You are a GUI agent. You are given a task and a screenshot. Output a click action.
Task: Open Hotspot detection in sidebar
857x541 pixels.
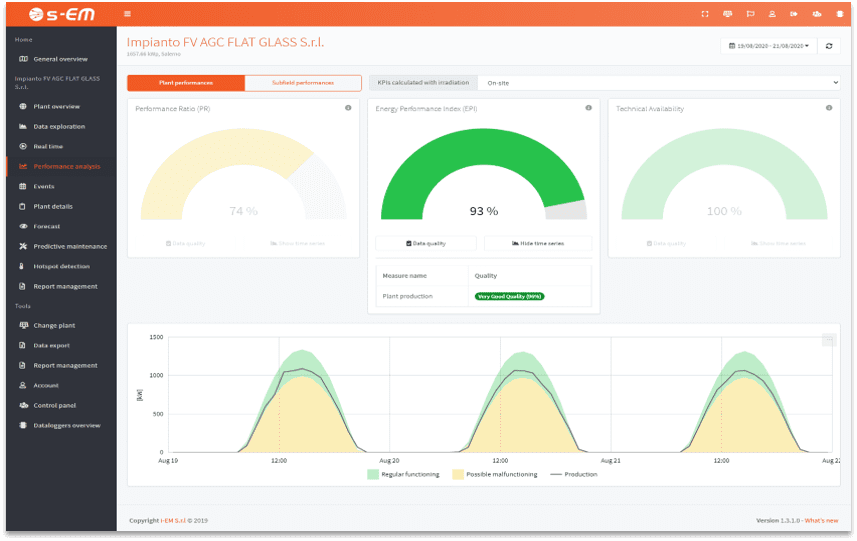(x=61, y=266)
